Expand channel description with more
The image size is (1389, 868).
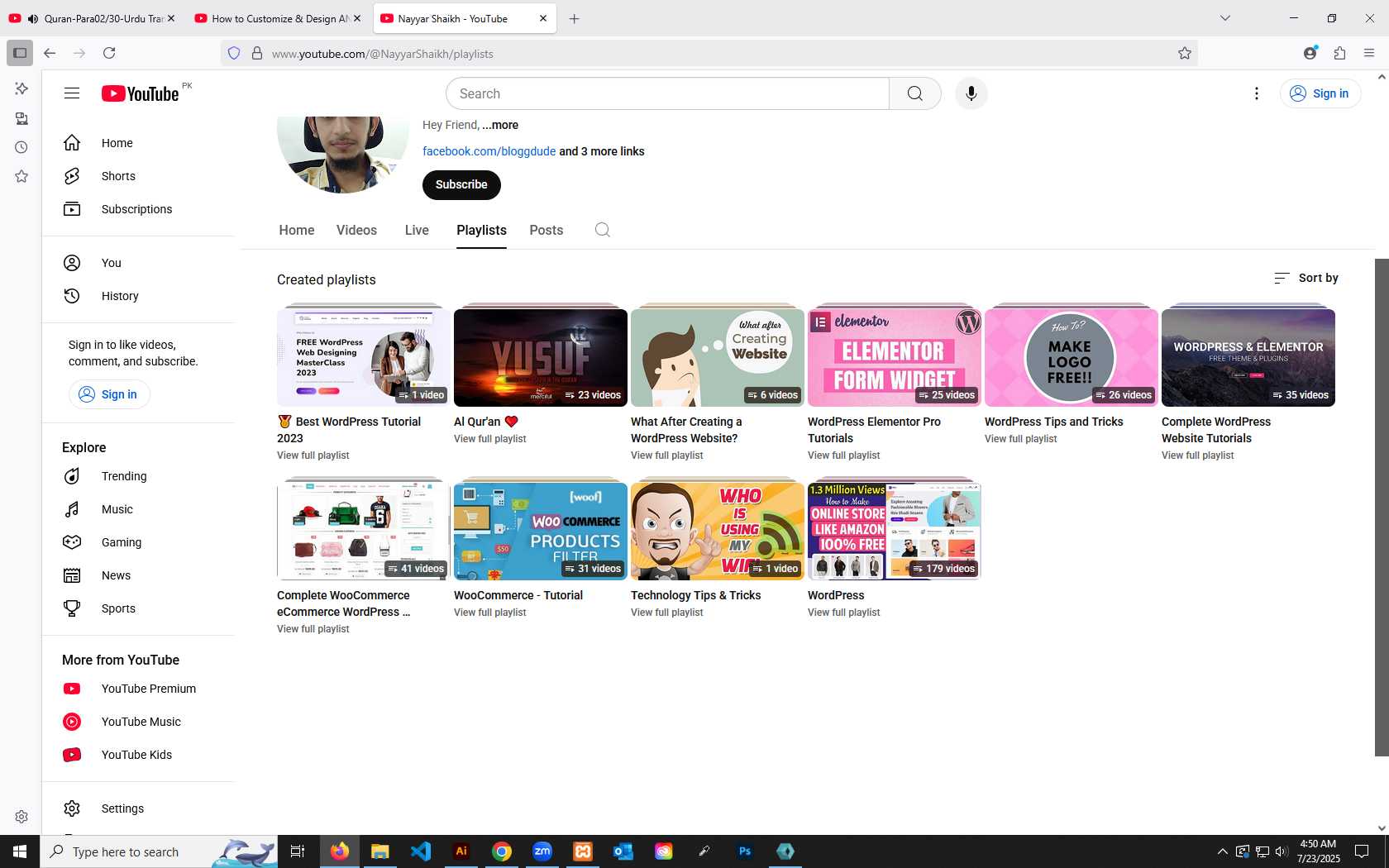click(500, 125)
